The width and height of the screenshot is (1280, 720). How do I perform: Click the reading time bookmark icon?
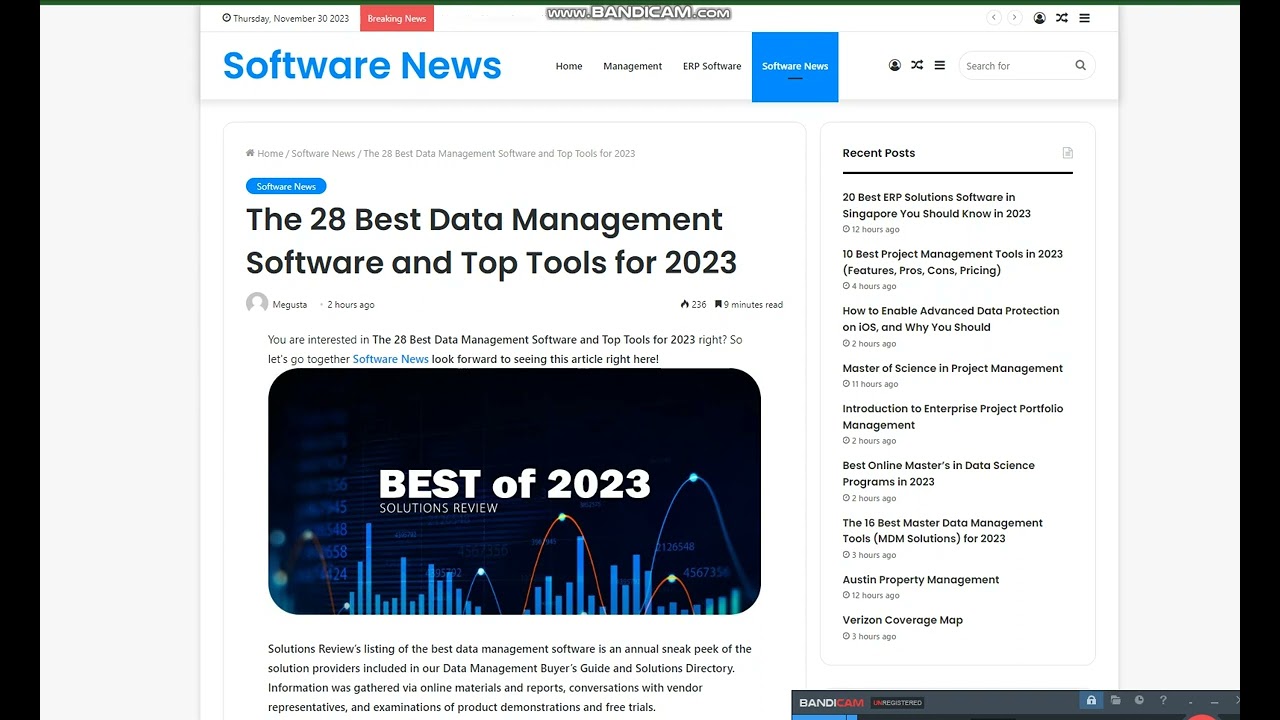tap(718, 304)
